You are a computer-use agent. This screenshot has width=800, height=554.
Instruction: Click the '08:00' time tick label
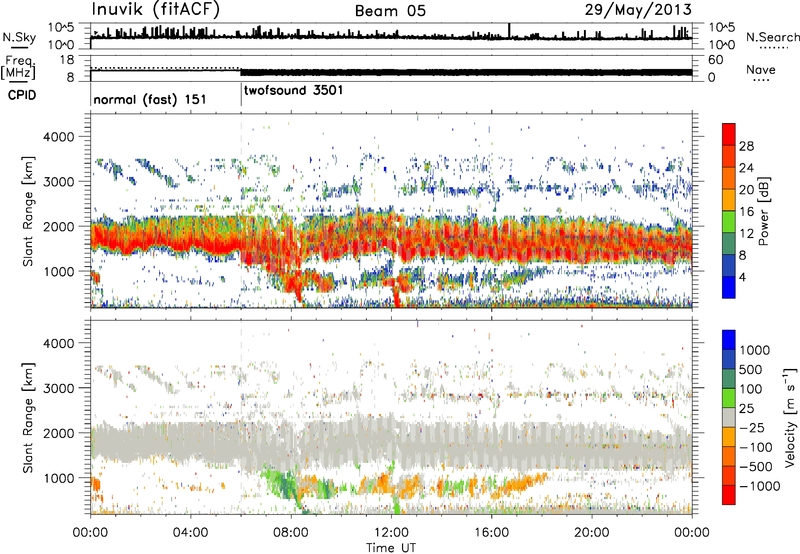(x=291, y=533)
